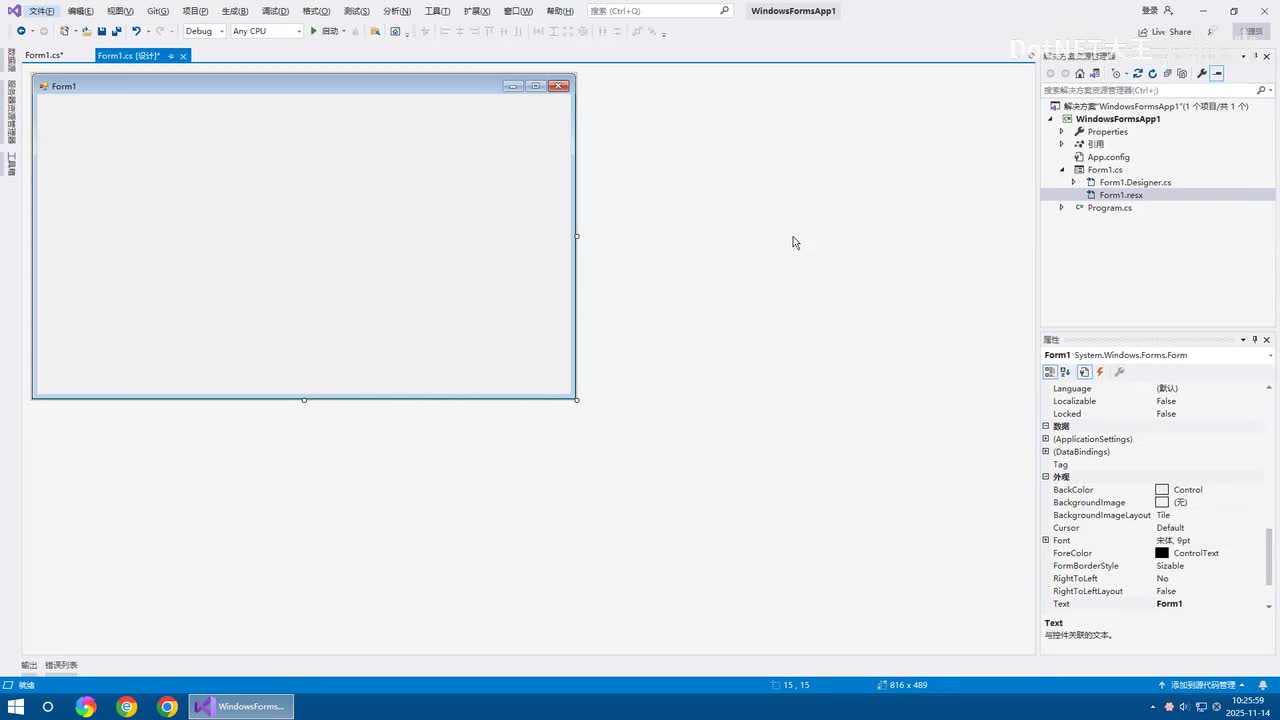Open the 输出 output tab at bottom
1280x720 pixels.
pos(29,665)
